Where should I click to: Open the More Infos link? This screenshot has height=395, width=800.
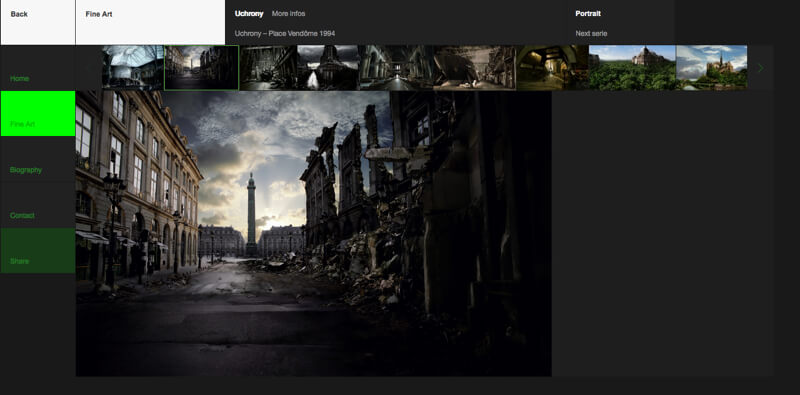(288, 14)
